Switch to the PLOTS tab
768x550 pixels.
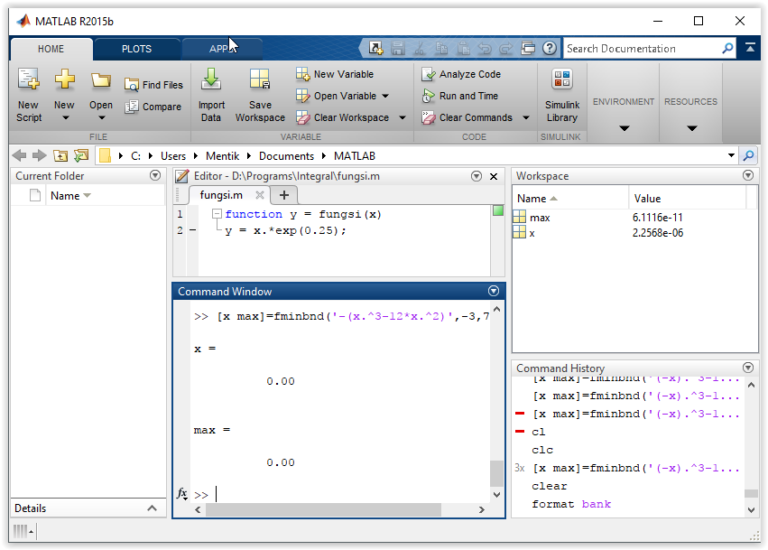[137, 49]
